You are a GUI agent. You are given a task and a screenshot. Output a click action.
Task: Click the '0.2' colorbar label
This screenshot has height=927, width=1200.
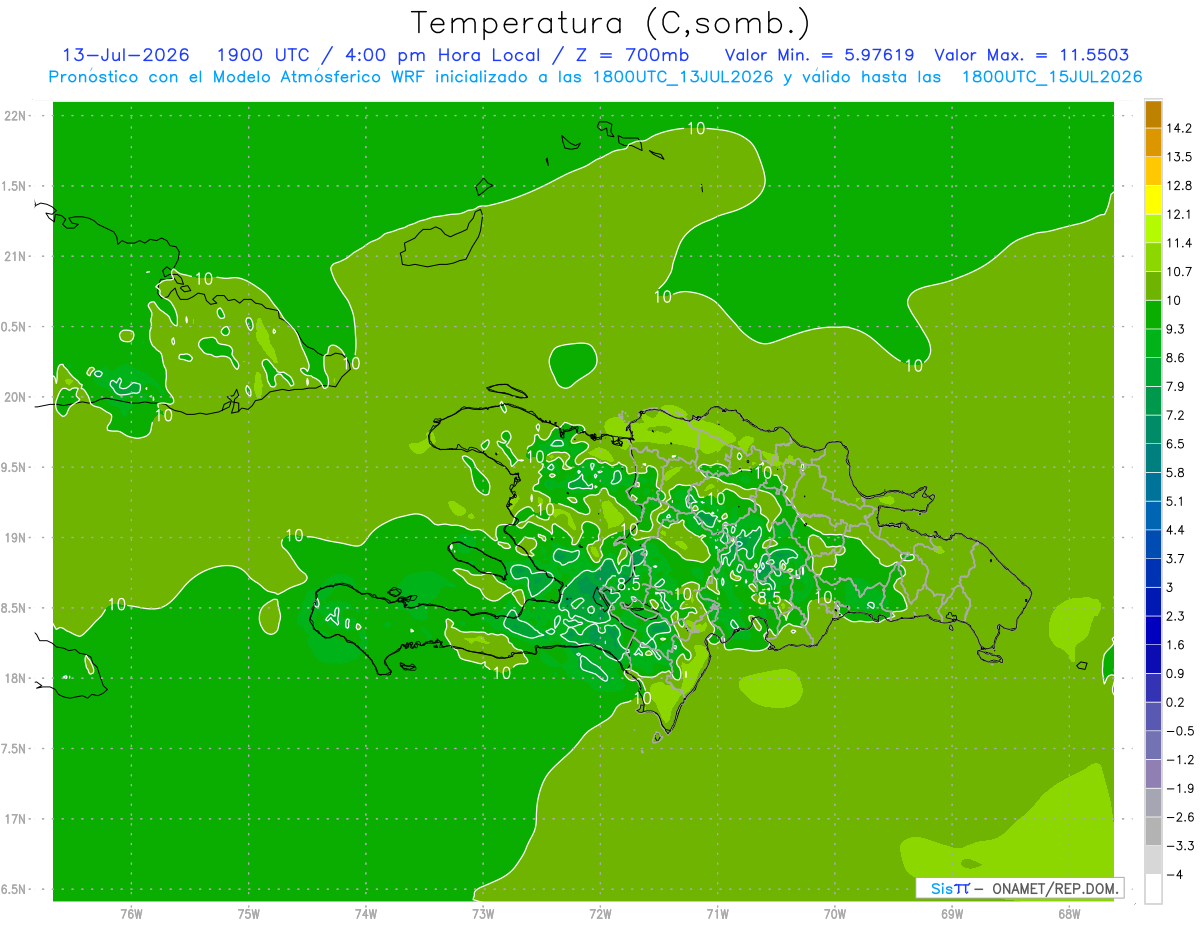click(x=1175, y=702)
